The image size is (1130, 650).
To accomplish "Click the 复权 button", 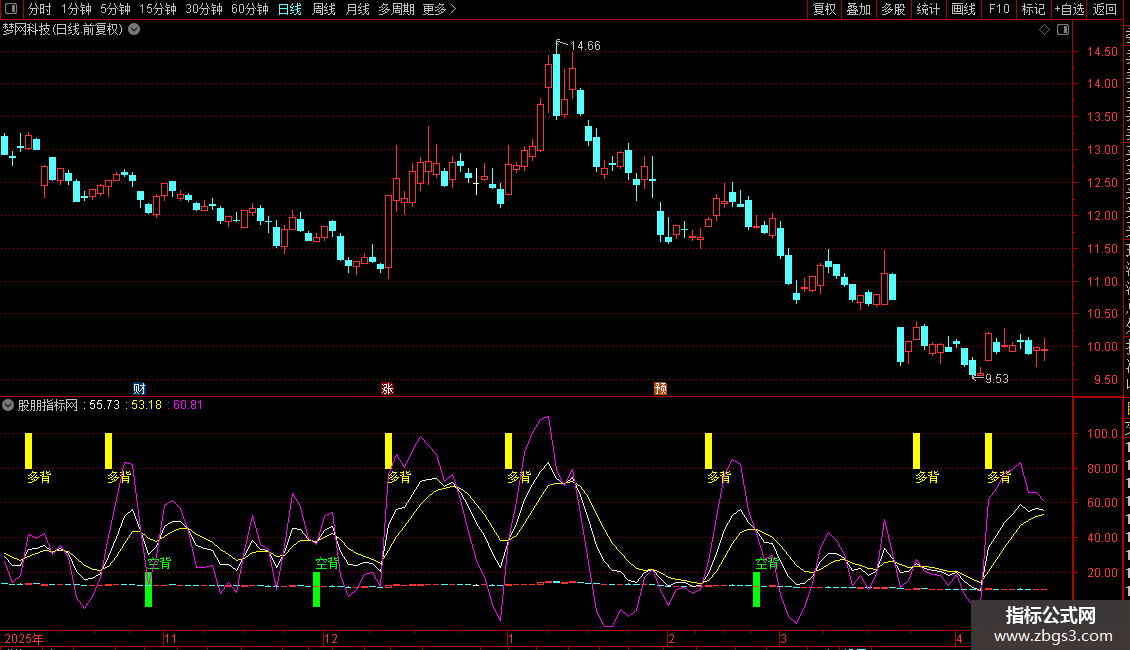I will [x=824, y=9].
